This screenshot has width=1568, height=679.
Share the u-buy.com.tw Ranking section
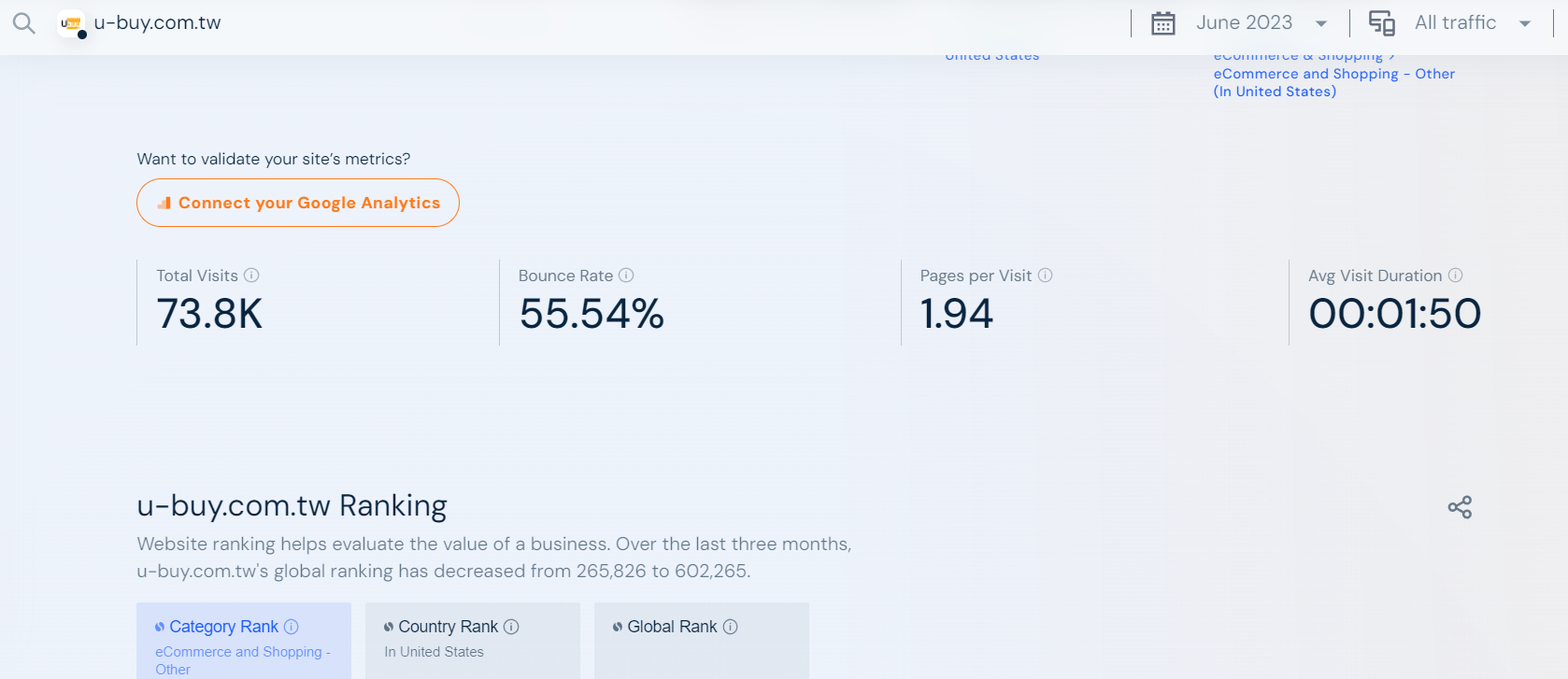click(x=1460, y=507)
